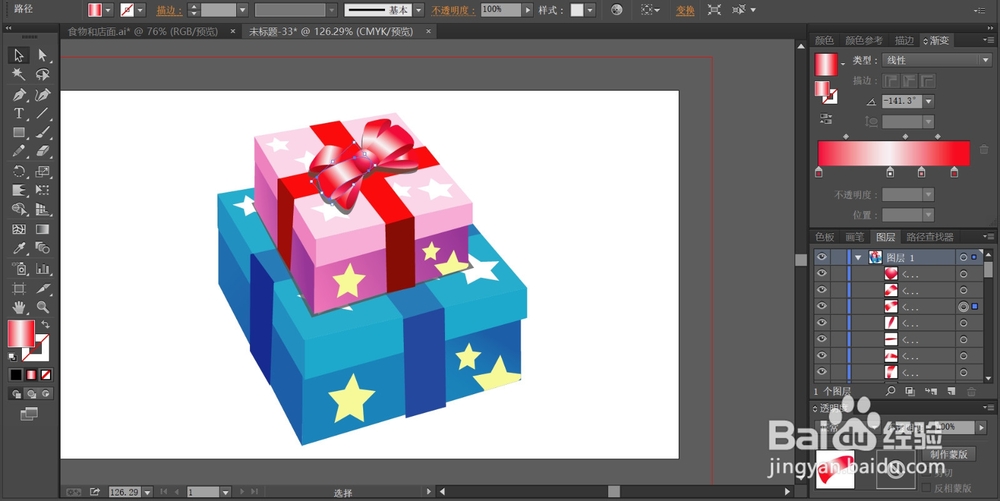
Task: Click the create new layer icon
Action: (951, 391)
